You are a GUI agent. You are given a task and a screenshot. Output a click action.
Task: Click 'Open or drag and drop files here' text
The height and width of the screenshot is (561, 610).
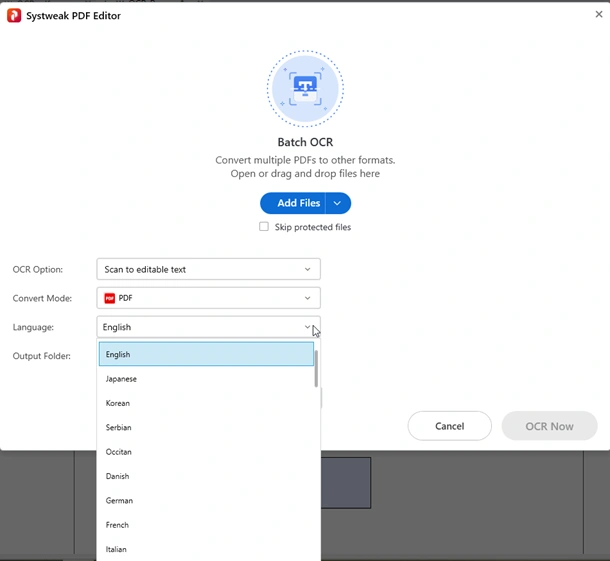click(305, 174)
